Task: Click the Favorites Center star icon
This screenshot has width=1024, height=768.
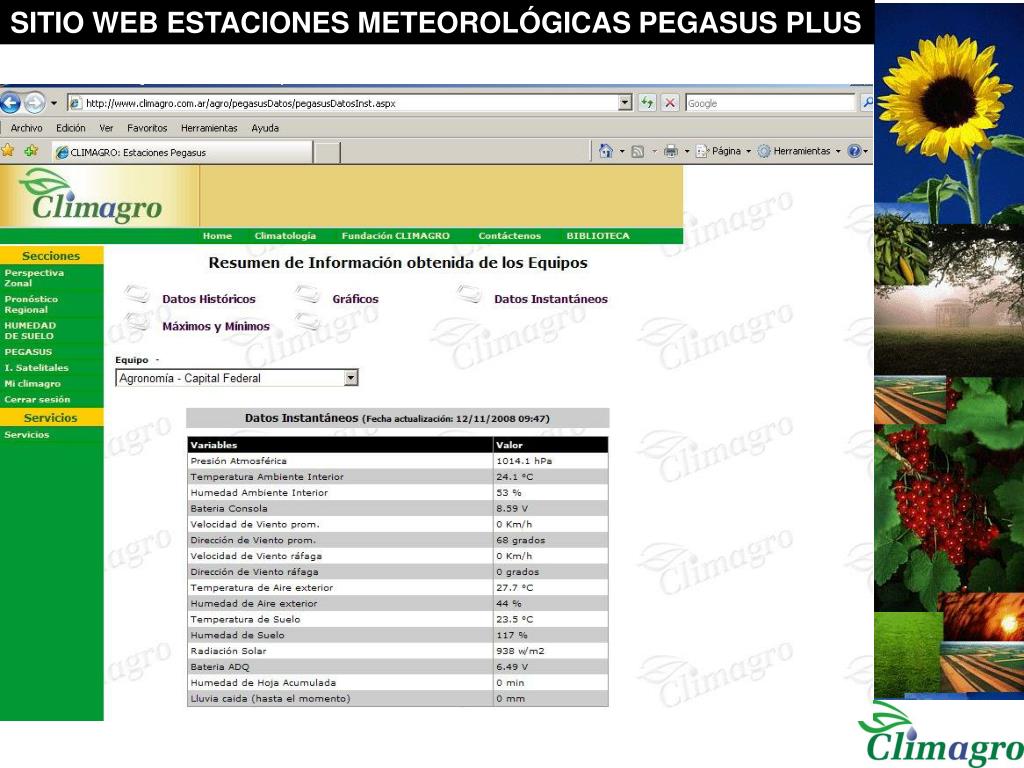Action: tap(8, 151)
